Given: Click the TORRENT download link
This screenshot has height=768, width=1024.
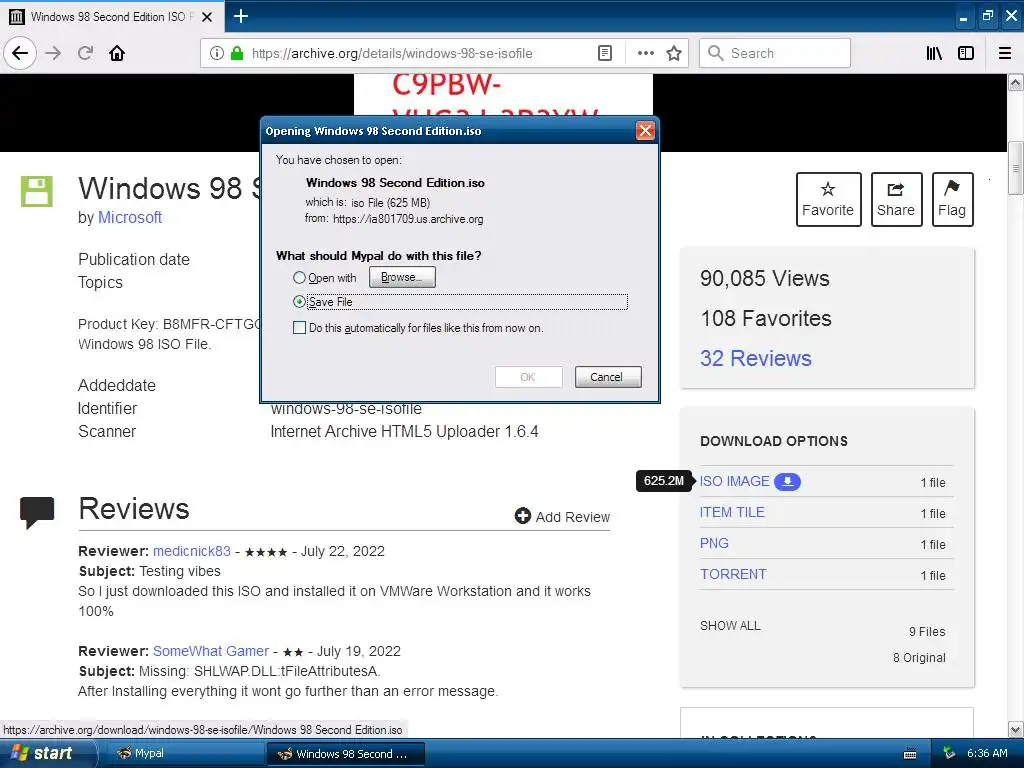Looking at the screenshot, I should click(733, 574).
